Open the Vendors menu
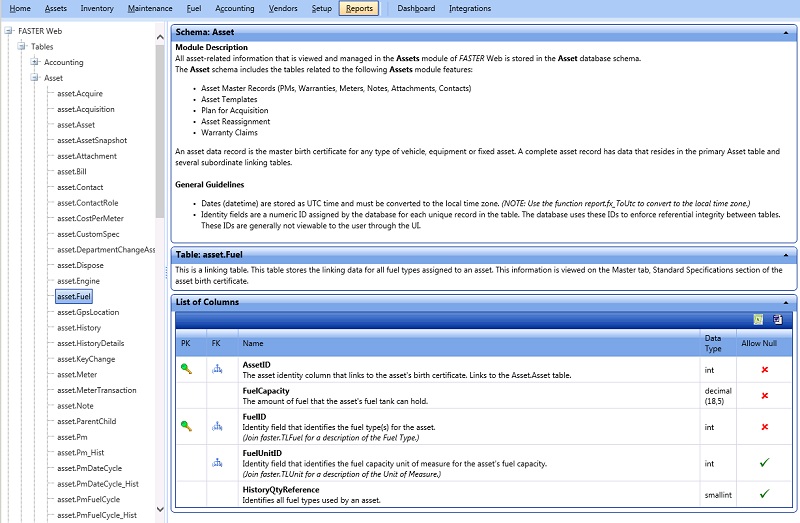Image resolution: width=800 pixels, height=523 pixels. [283, 8]
